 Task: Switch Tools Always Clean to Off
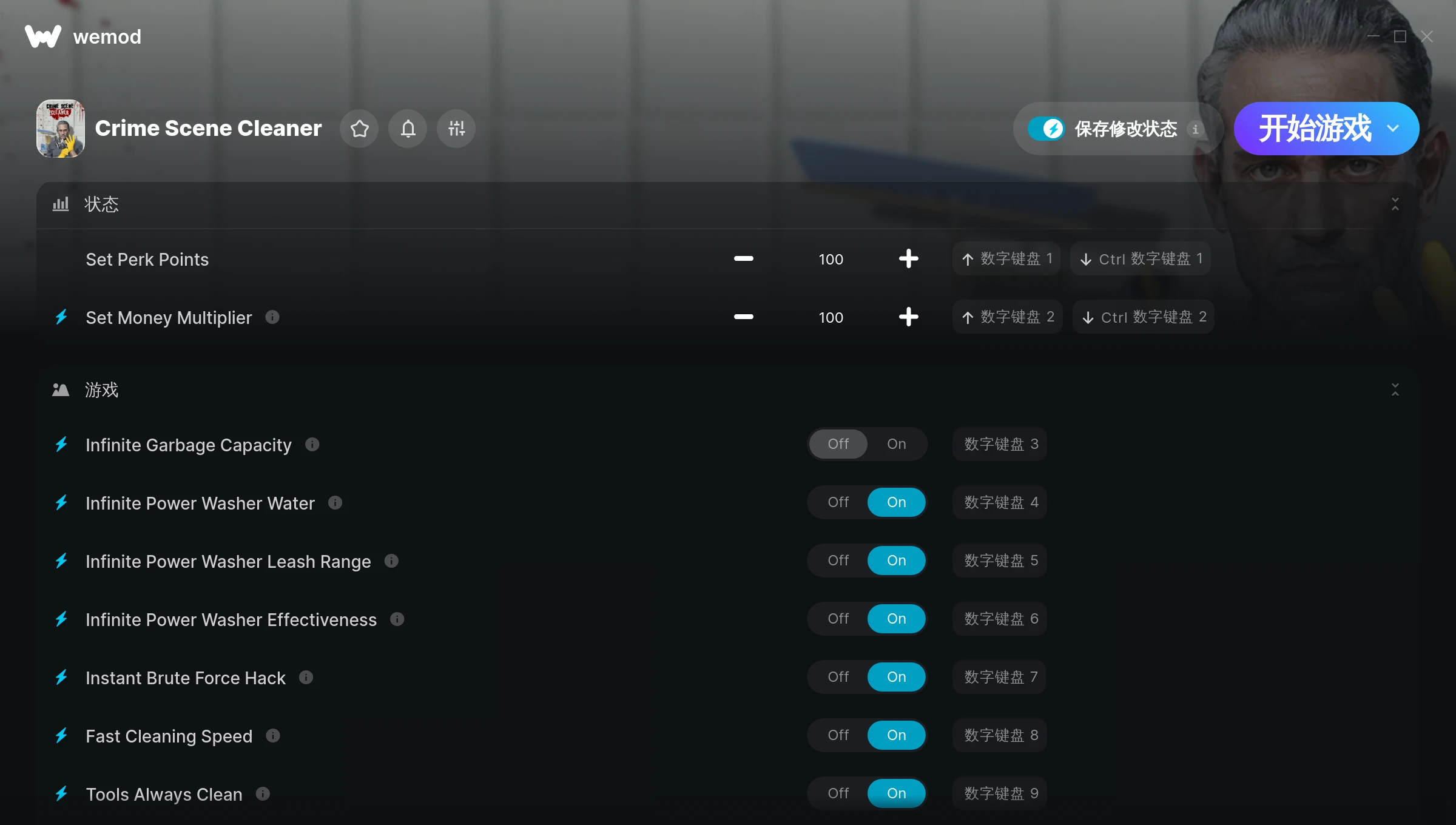838,793
